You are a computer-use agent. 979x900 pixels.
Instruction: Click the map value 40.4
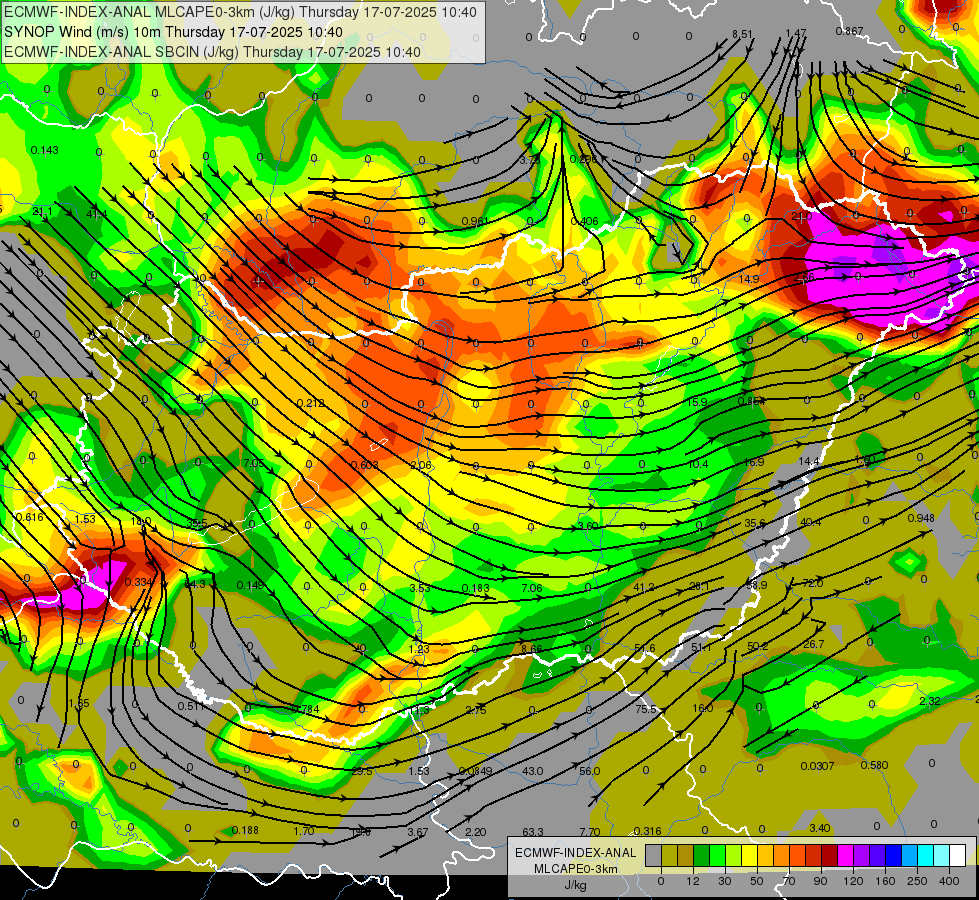pos(810,522)
